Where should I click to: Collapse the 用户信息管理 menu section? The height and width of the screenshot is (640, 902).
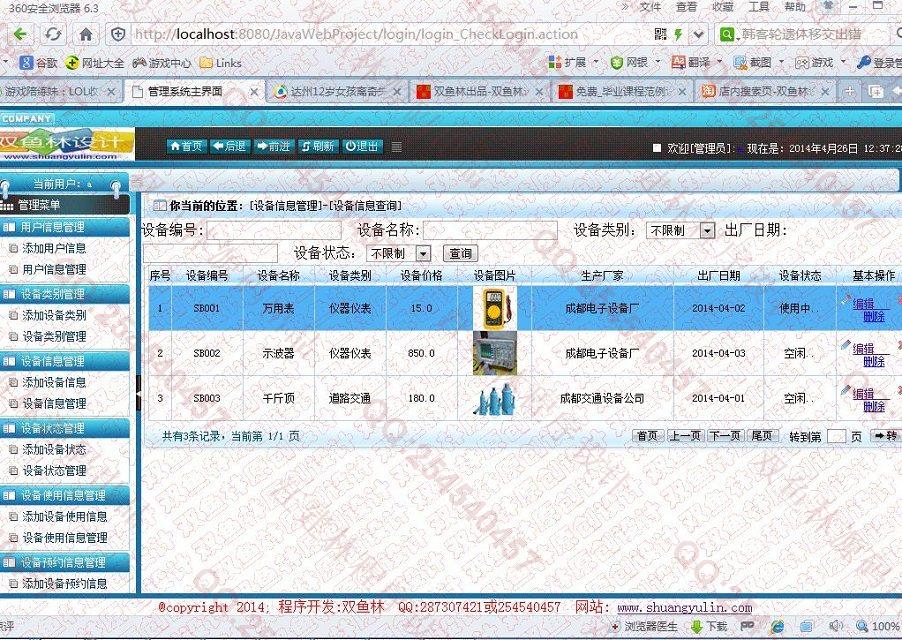[66, 227]
